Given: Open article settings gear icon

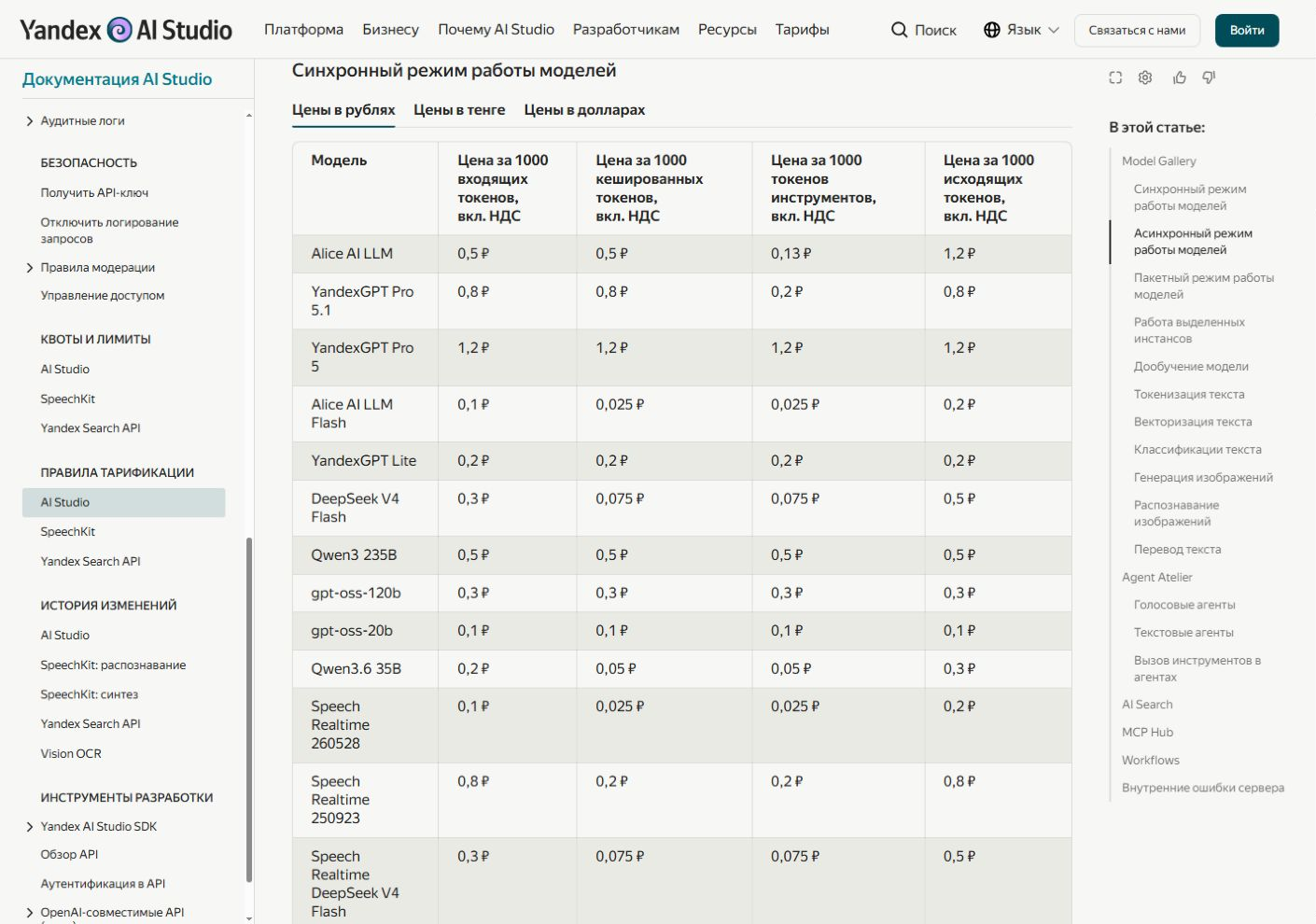Looking at the screenshot, I should point(1145,77).
